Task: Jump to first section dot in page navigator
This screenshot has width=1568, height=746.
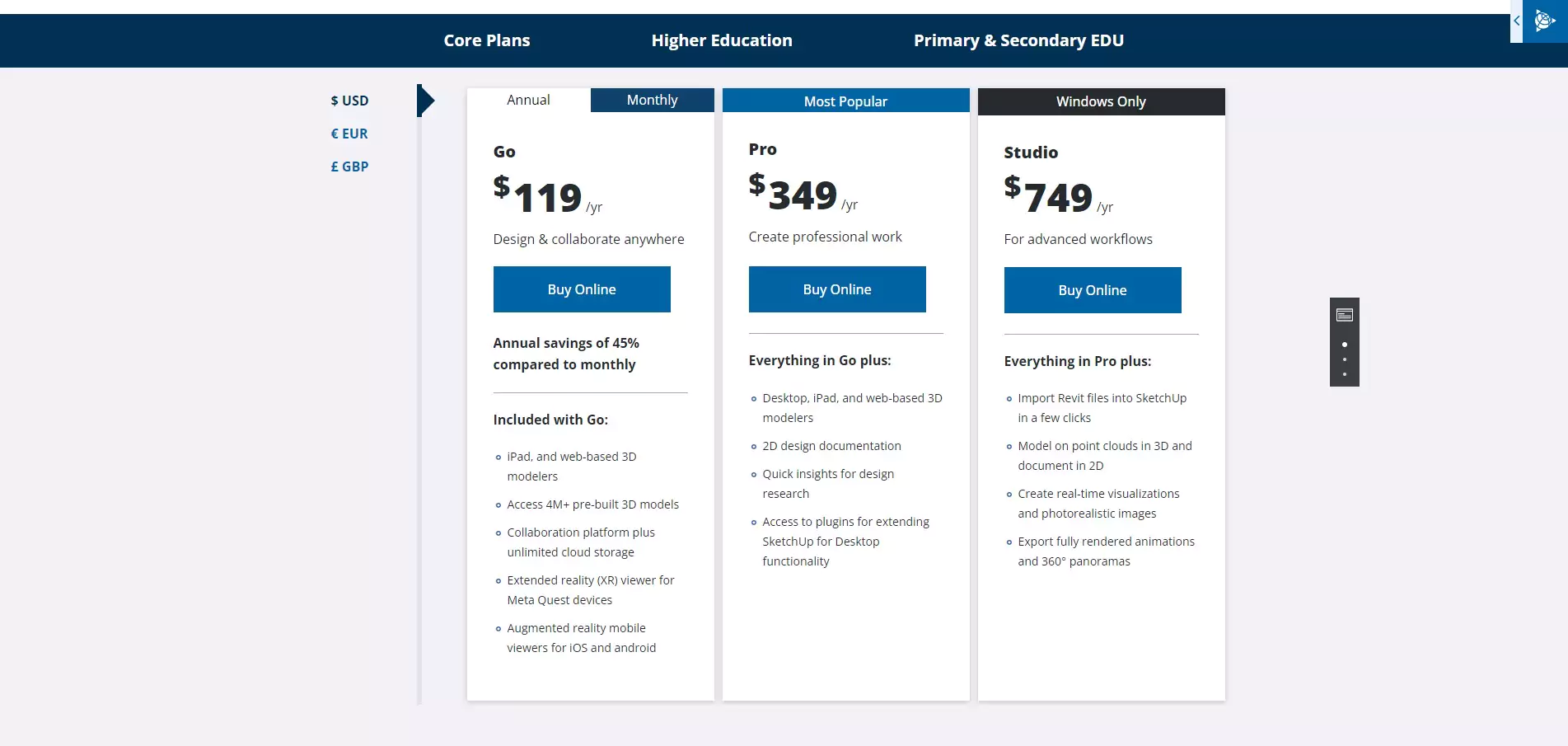Action: (x=1345, y=345)
